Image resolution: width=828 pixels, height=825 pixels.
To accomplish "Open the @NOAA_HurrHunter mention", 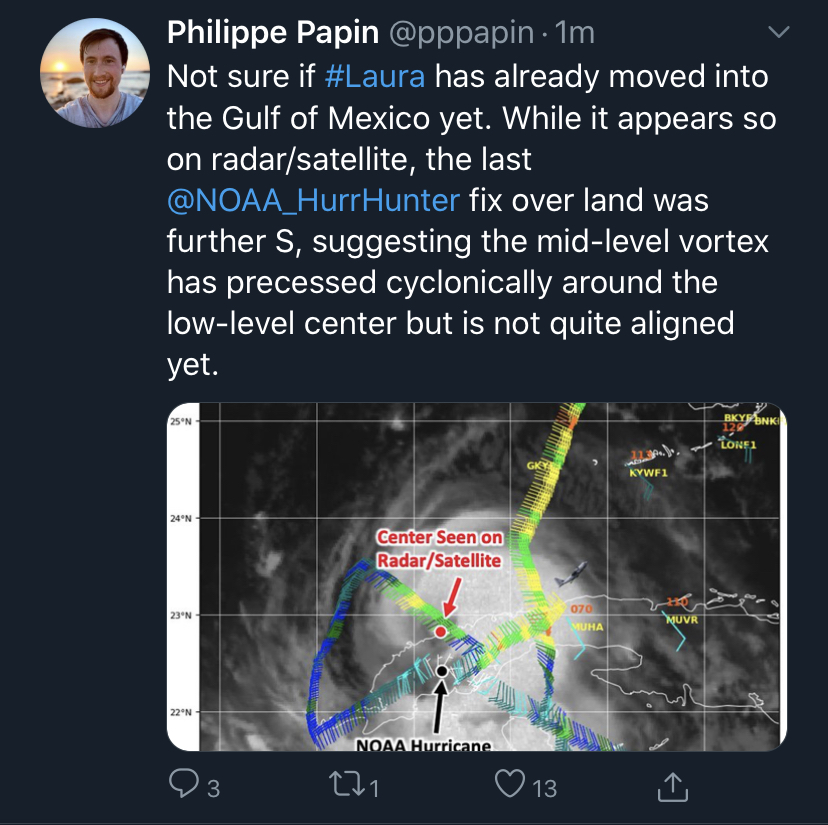I will 313,199.
